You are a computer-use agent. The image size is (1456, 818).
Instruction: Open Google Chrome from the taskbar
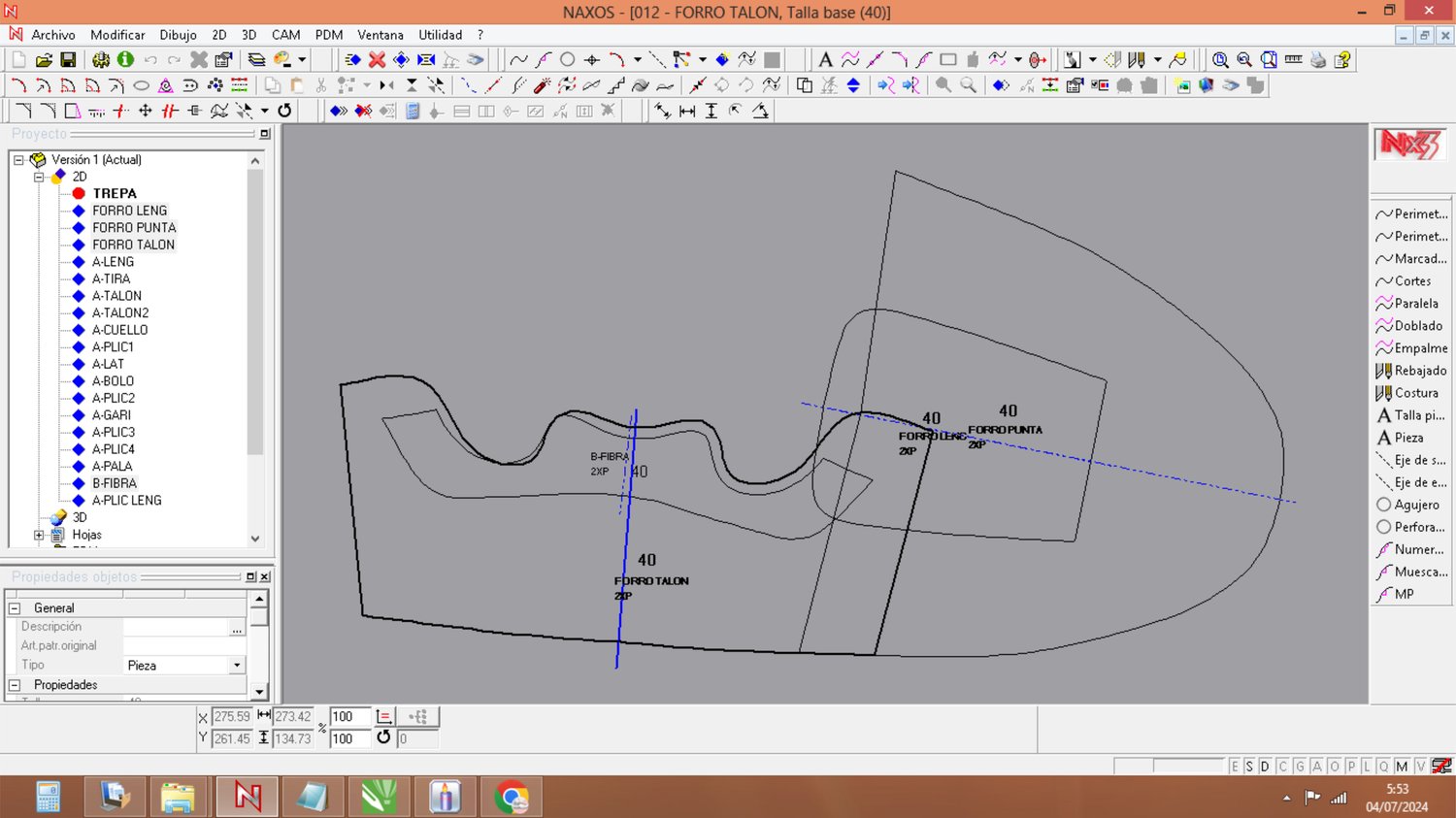coord(512,798)
